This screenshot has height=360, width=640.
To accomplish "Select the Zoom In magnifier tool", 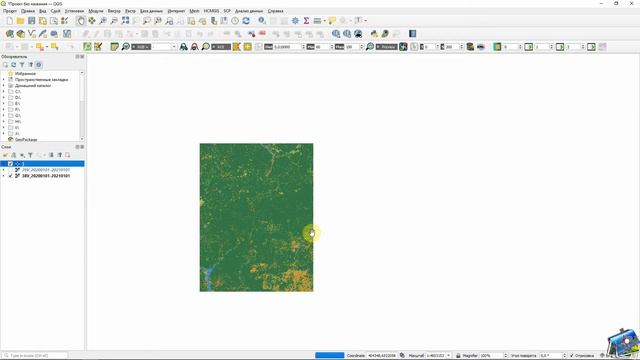I will point(103,21).
